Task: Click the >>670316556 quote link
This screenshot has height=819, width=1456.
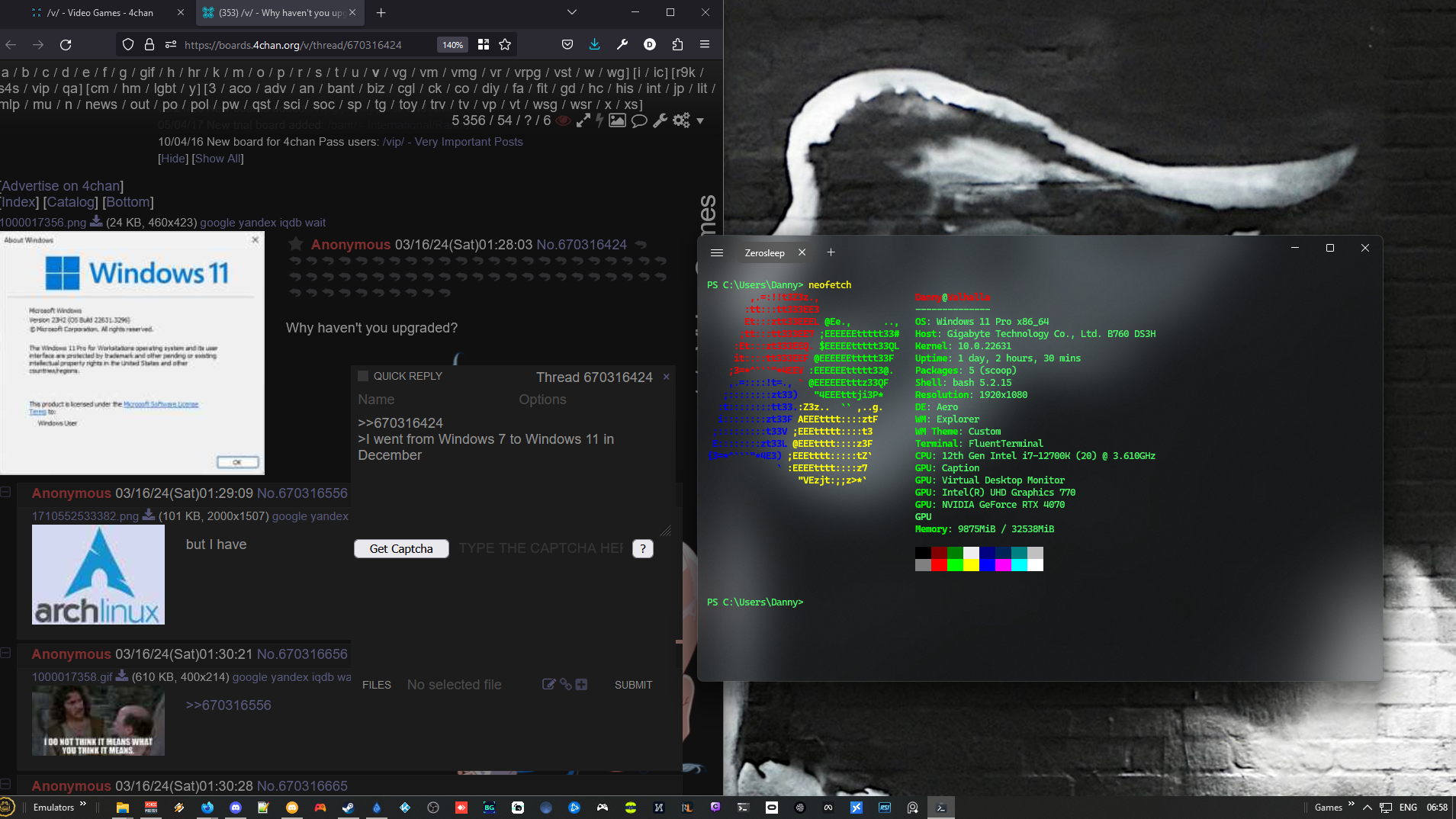Action: pyautogui.click(x=229, y=705)
